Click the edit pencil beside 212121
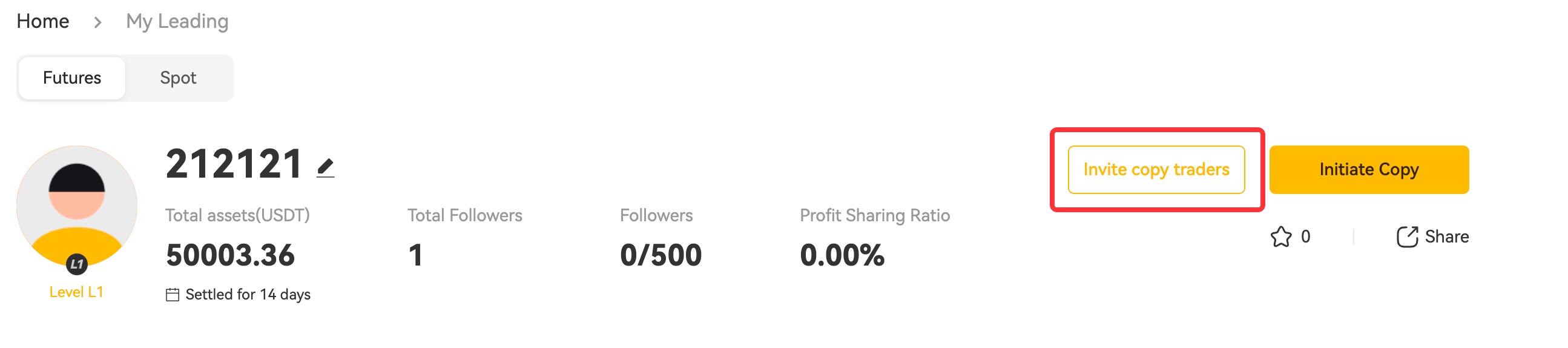This screenshot has height=348, width=1568. [x=326, y=167]
